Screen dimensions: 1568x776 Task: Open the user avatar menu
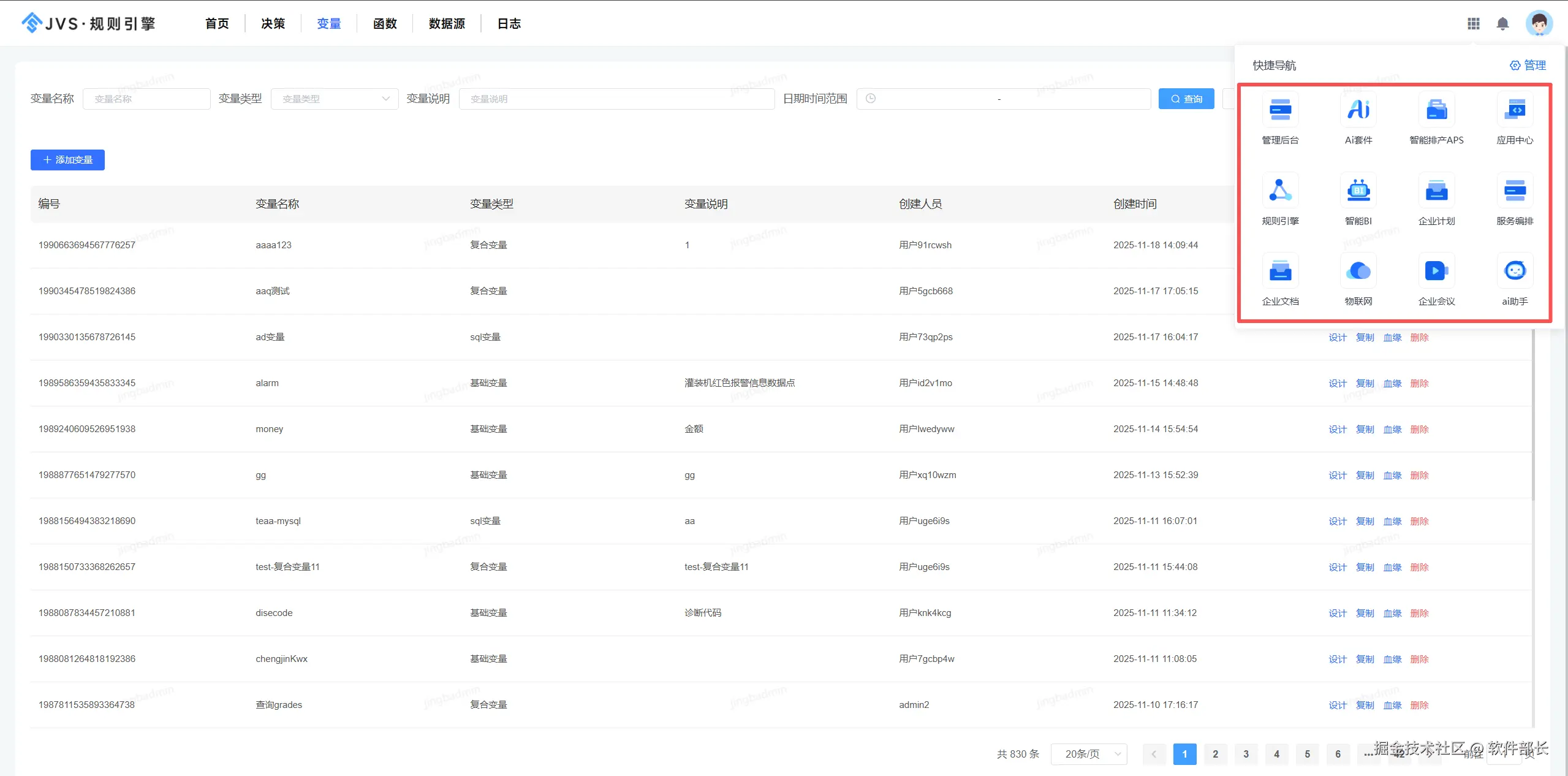[1539, 24]
